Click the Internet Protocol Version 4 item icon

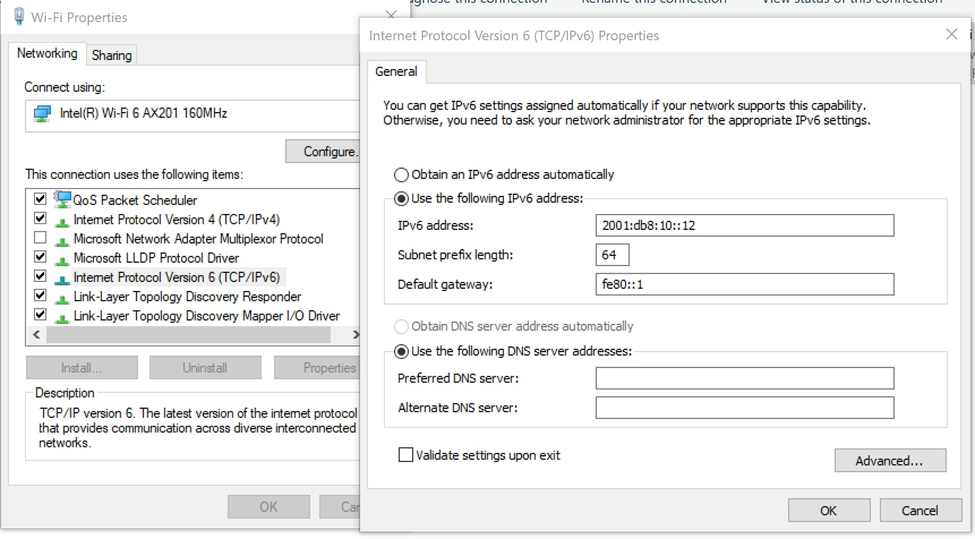62,221
